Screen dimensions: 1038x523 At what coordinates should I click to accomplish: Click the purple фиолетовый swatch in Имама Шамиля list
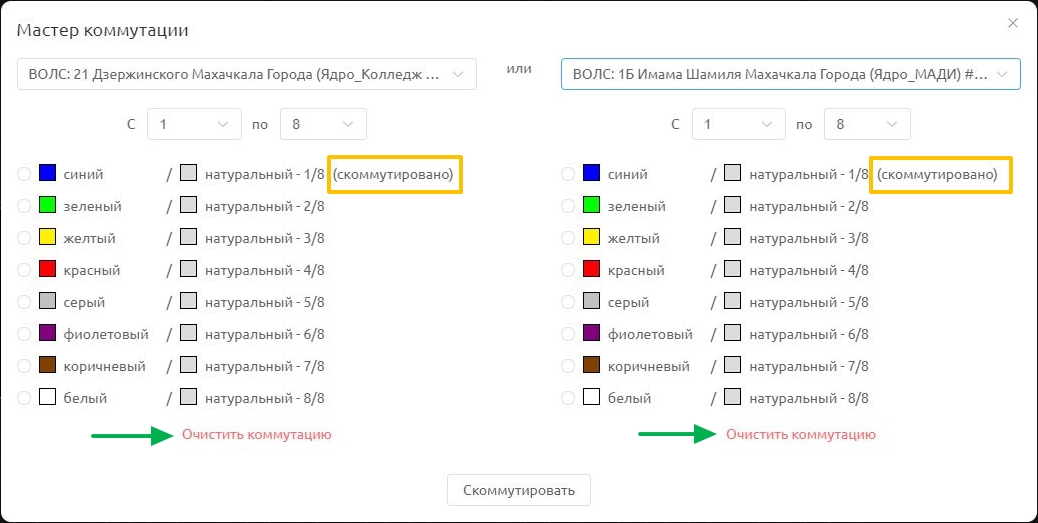(x=591, y=332)
